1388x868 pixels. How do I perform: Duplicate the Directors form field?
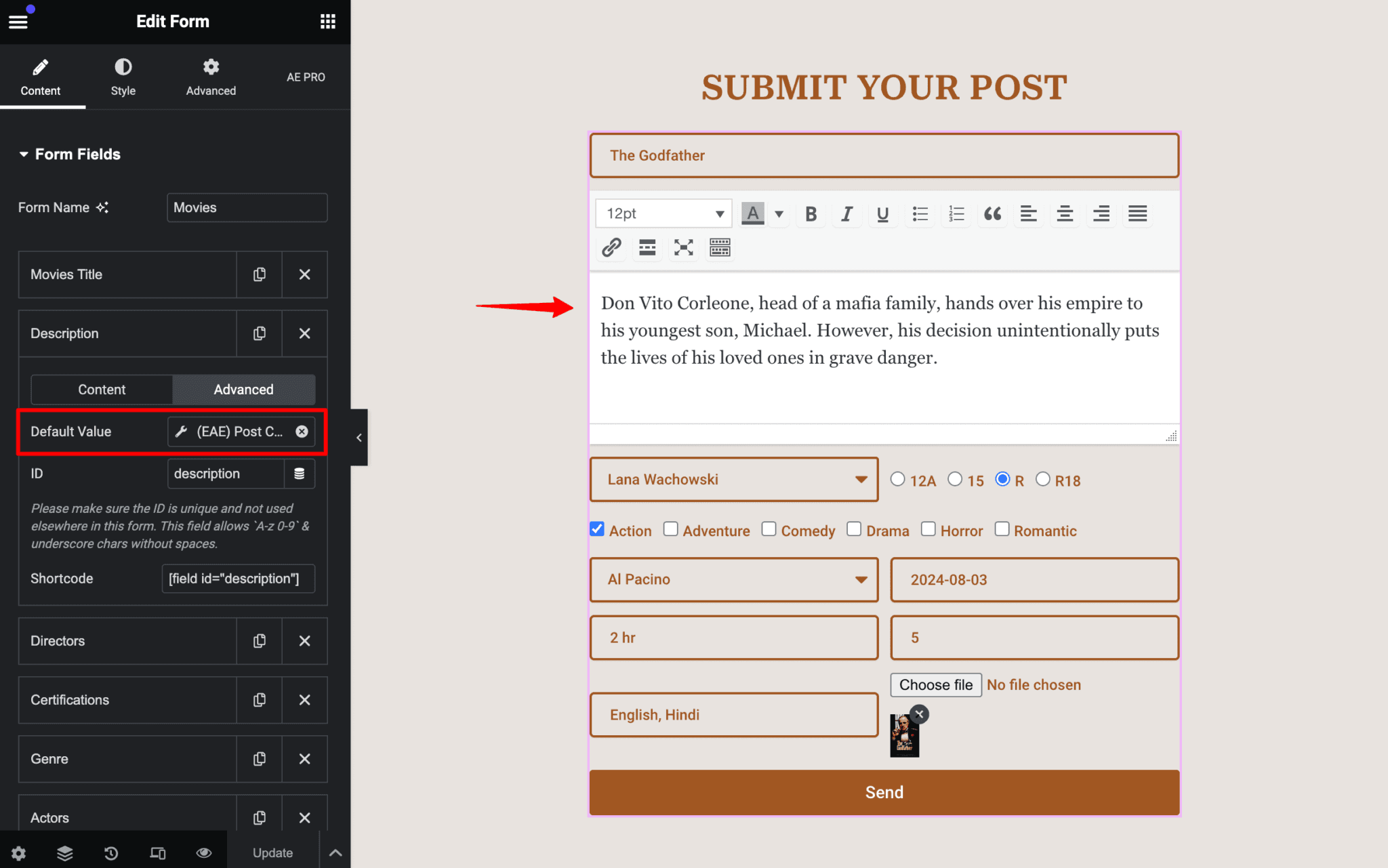click(259, 641)
